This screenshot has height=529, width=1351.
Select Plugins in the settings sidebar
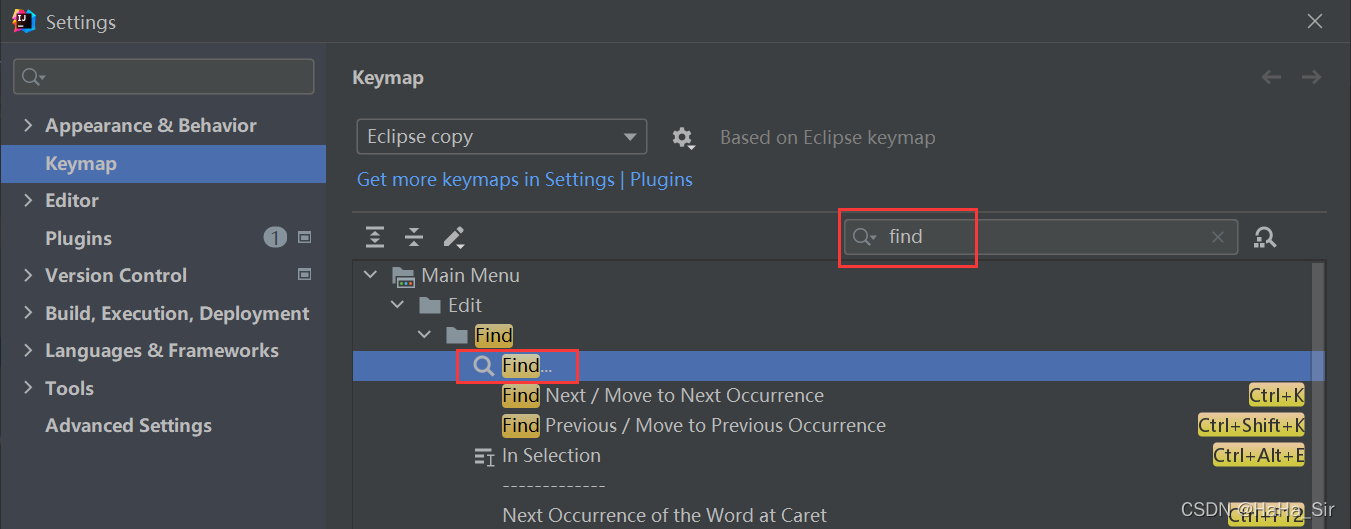pyautogui.click(x=78, y=238)
